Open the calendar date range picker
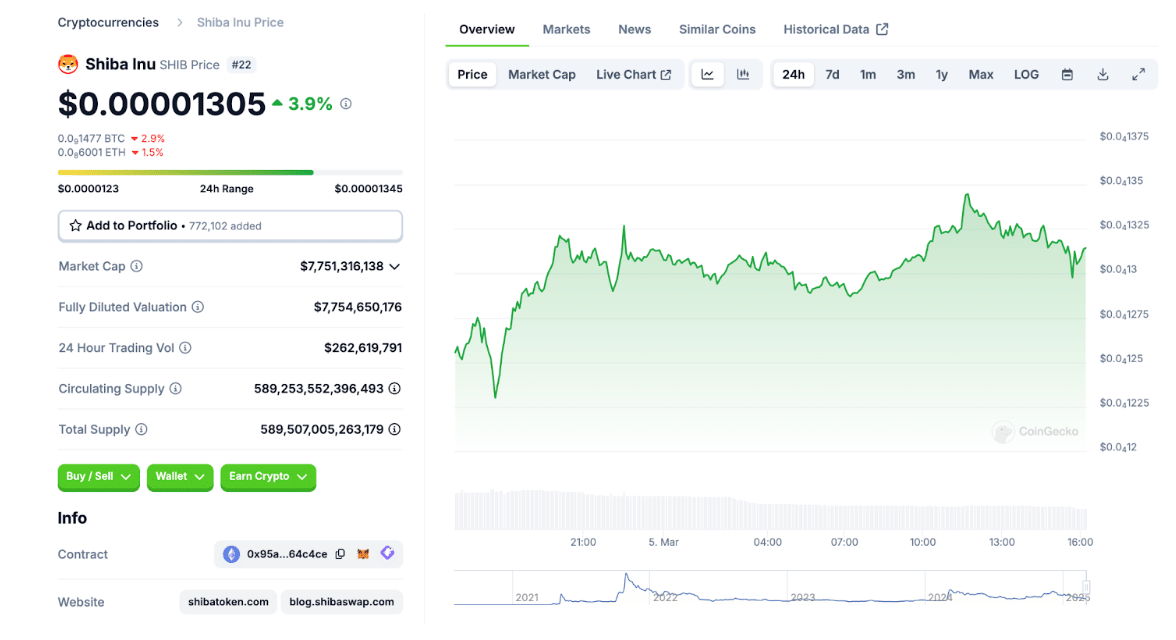 point(1067,75)
